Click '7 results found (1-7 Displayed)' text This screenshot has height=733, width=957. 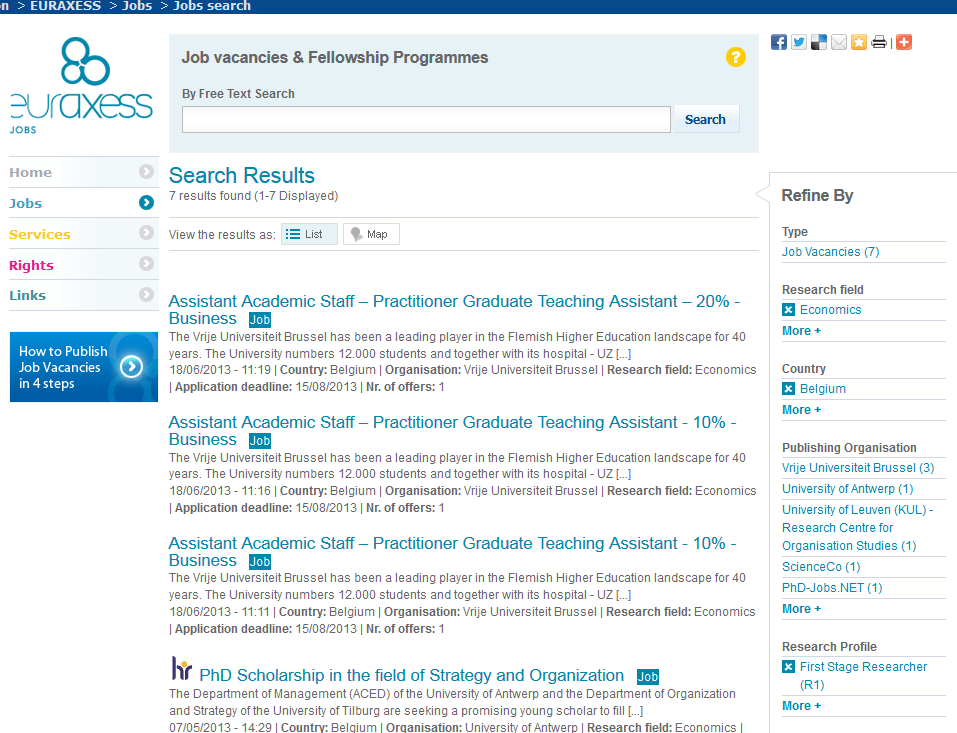[x=253, y=195]
